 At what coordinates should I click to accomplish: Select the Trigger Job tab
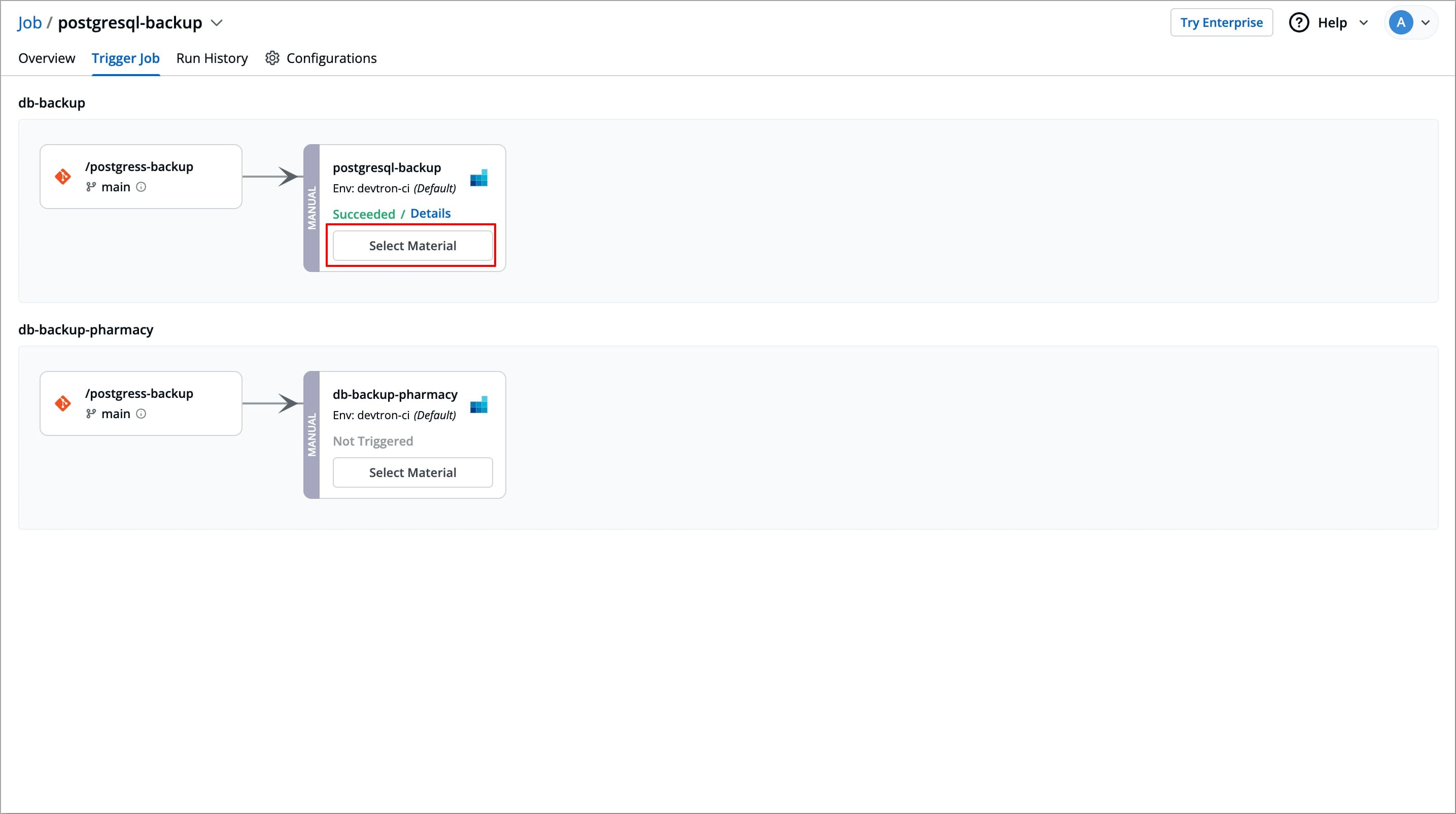(125, 58)
